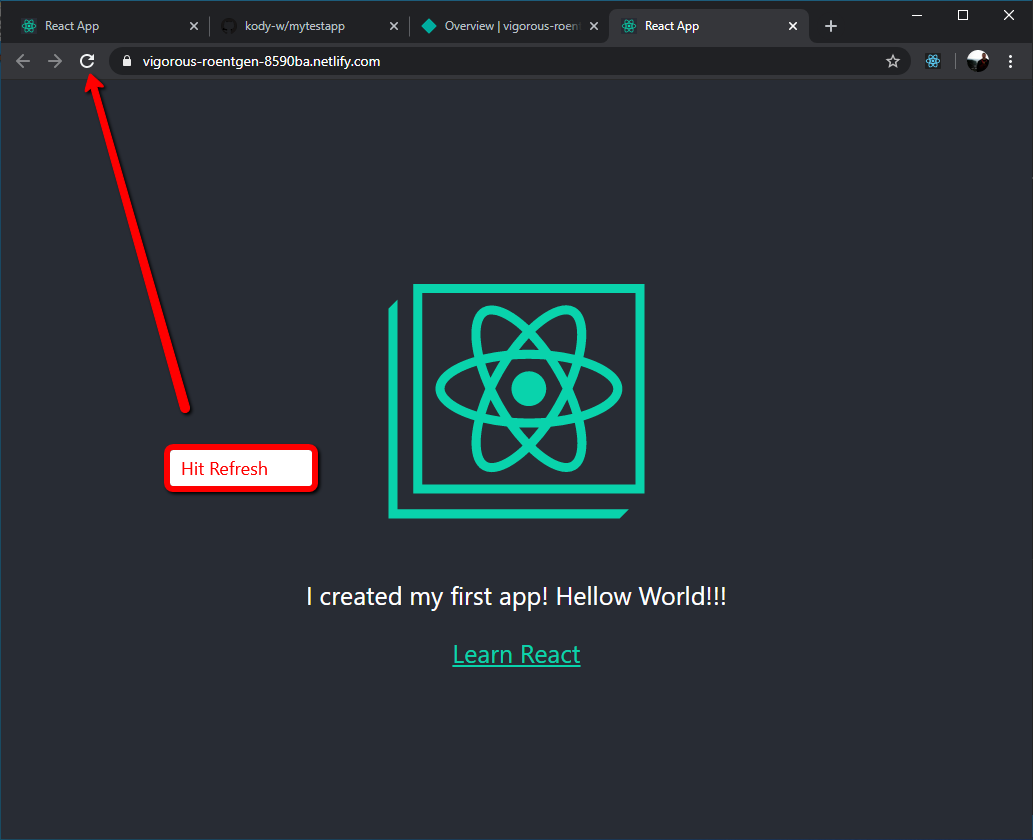The image size is (1033, 840).
Task: Close the Chrome window
Action: coord(1009,15)
